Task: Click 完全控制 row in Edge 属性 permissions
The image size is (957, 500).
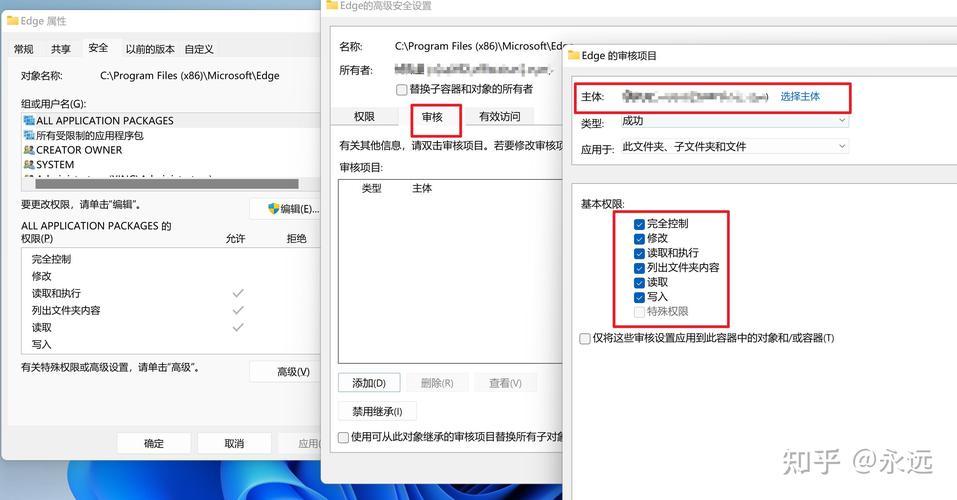Action: click(x=171, y=259)
